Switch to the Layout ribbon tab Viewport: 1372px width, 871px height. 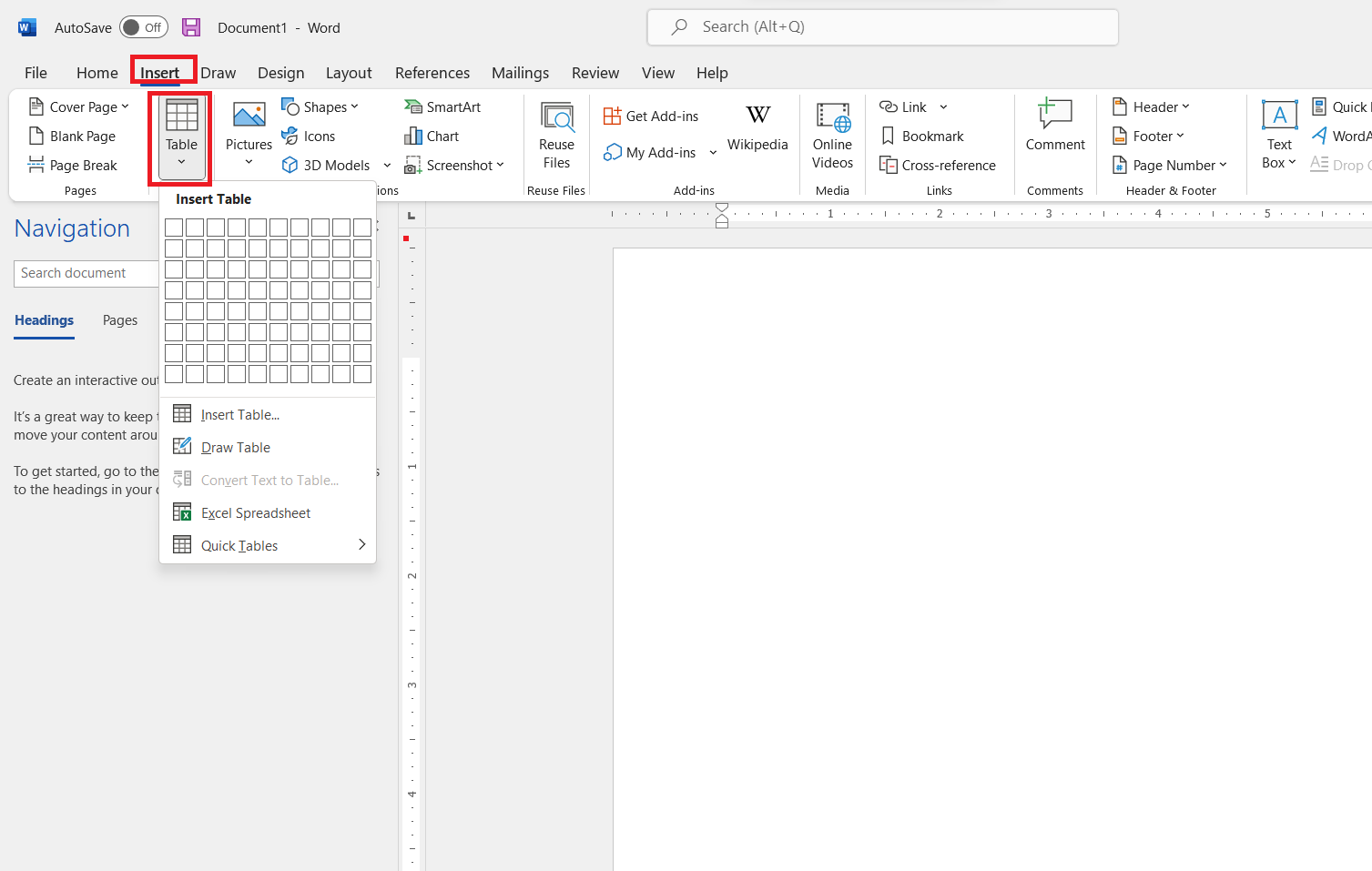point(349,73)
